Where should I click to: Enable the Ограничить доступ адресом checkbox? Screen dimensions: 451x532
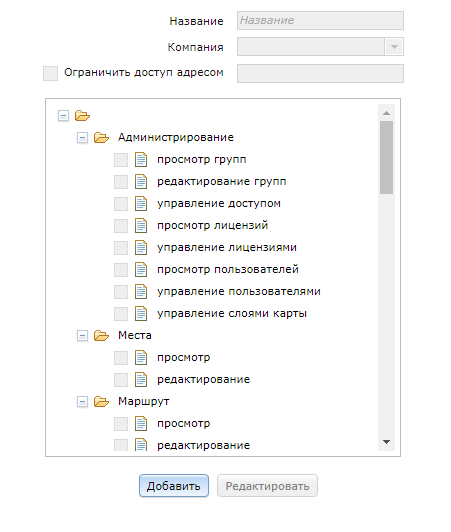point(51,73)
